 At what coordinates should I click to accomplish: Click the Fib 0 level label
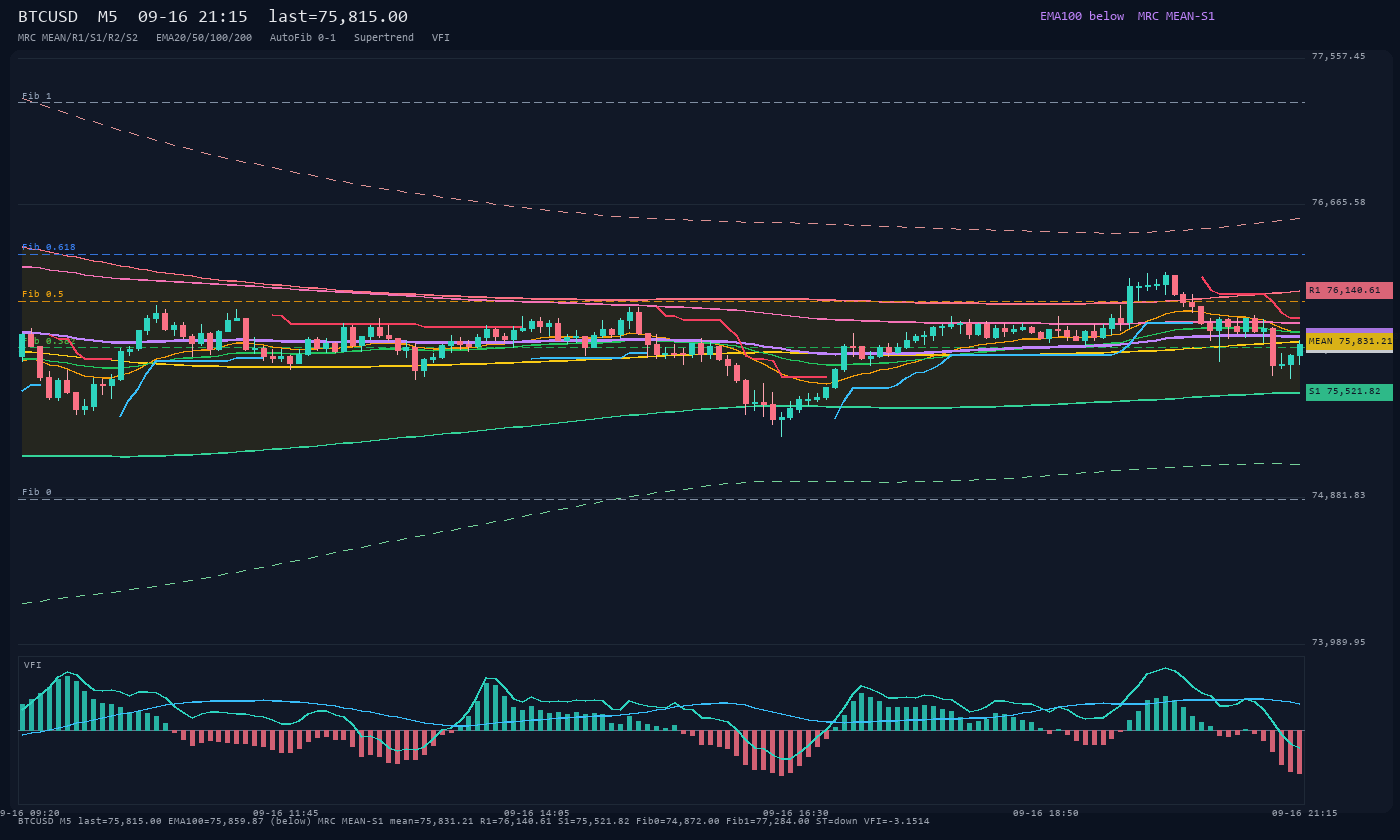click(x=37, y=492)
